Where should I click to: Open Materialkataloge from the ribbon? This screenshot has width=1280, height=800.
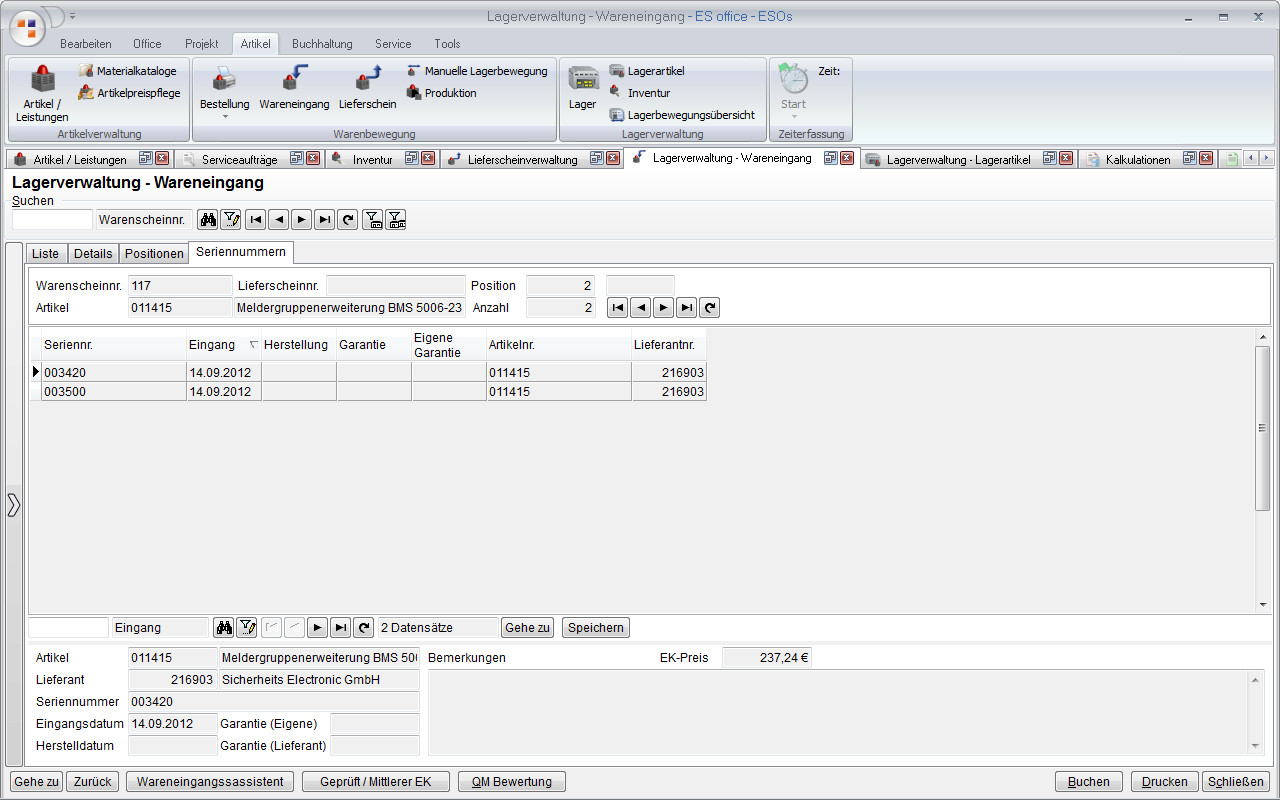(136, 71)
